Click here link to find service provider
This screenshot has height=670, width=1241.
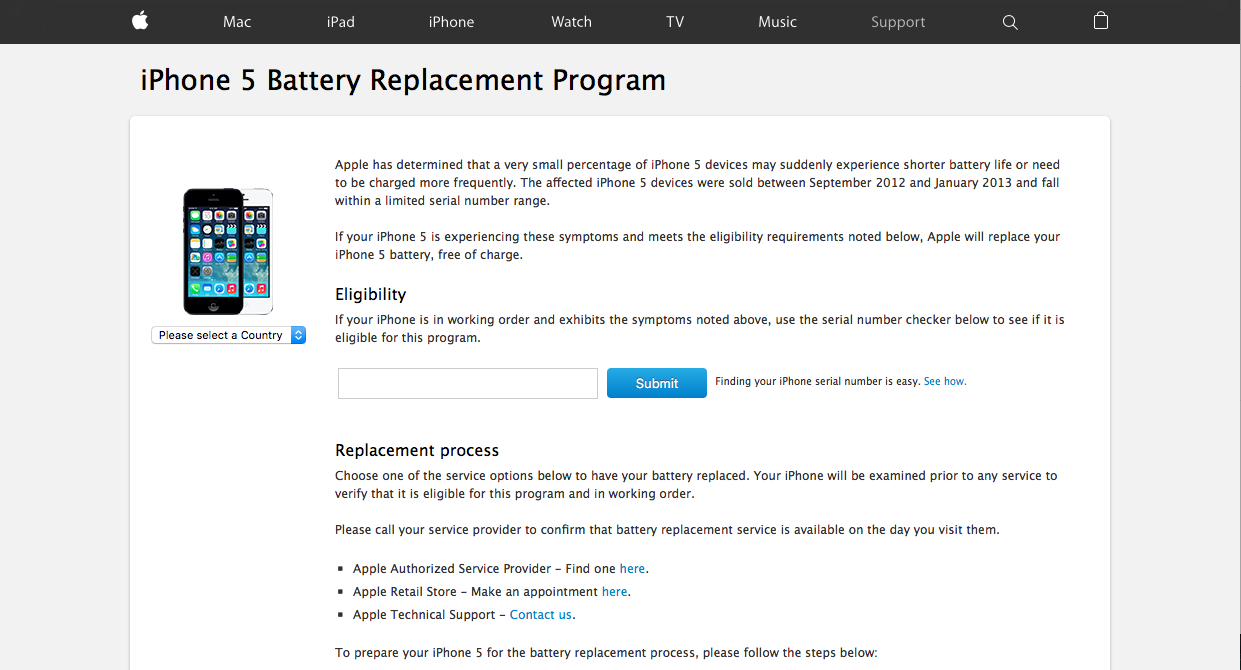coord(632,569)
